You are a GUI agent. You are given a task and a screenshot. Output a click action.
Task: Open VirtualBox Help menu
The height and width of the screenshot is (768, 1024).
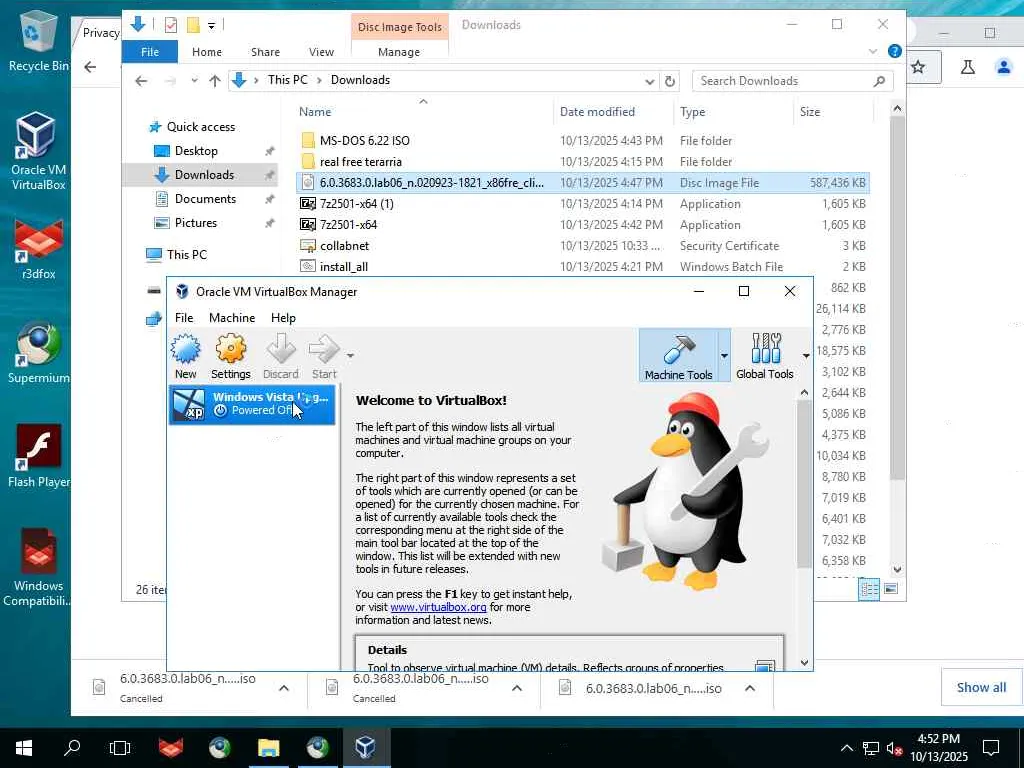[283, 318]
